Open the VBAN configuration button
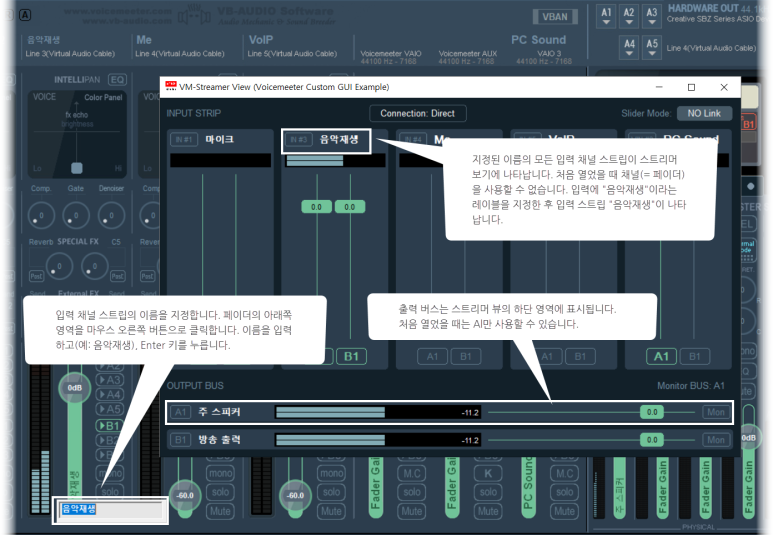 click(555, 17)
